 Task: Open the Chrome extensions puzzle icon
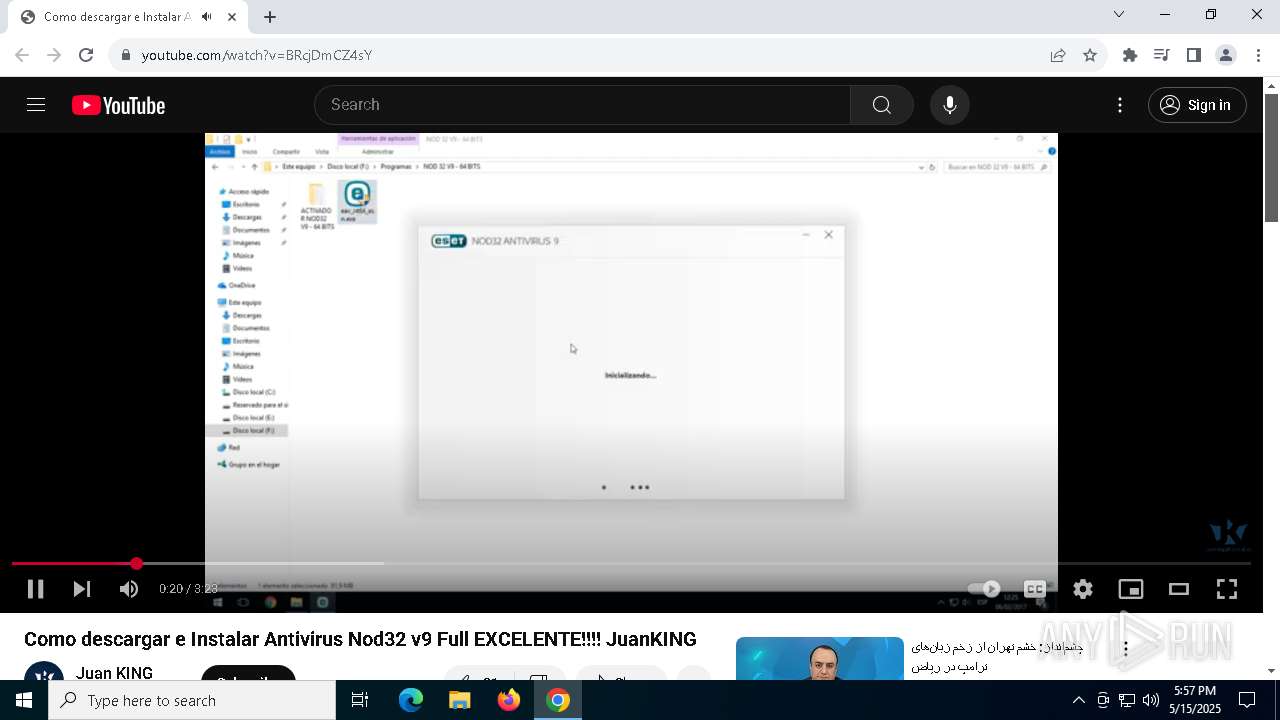point(1130,55)
